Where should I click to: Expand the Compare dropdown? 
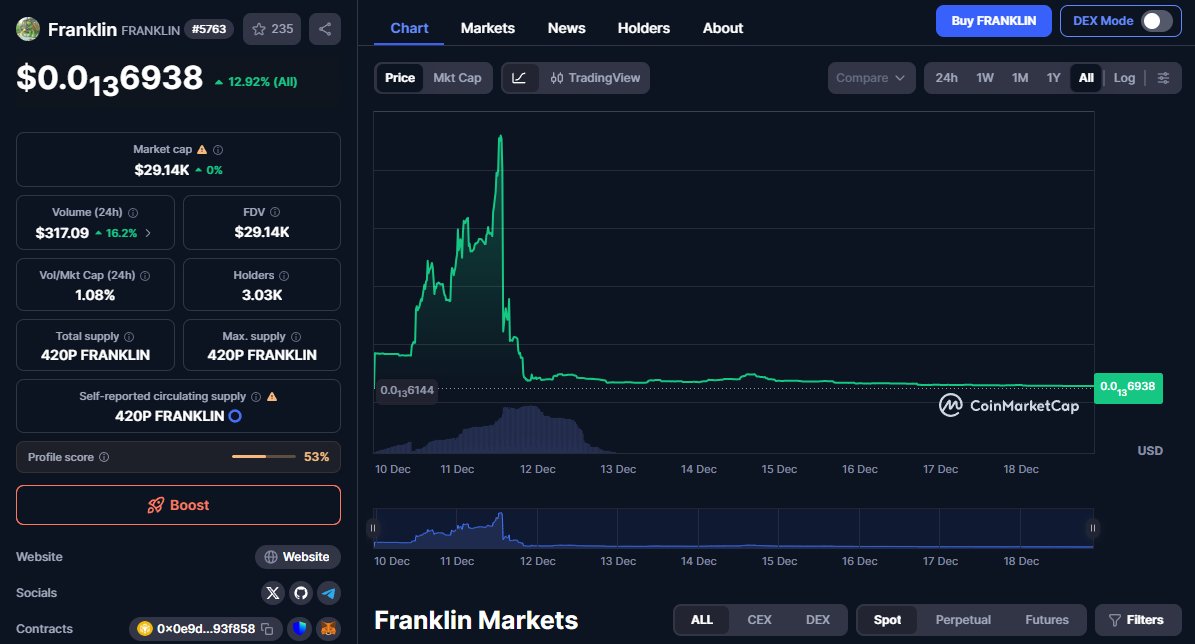pos(871,78)
